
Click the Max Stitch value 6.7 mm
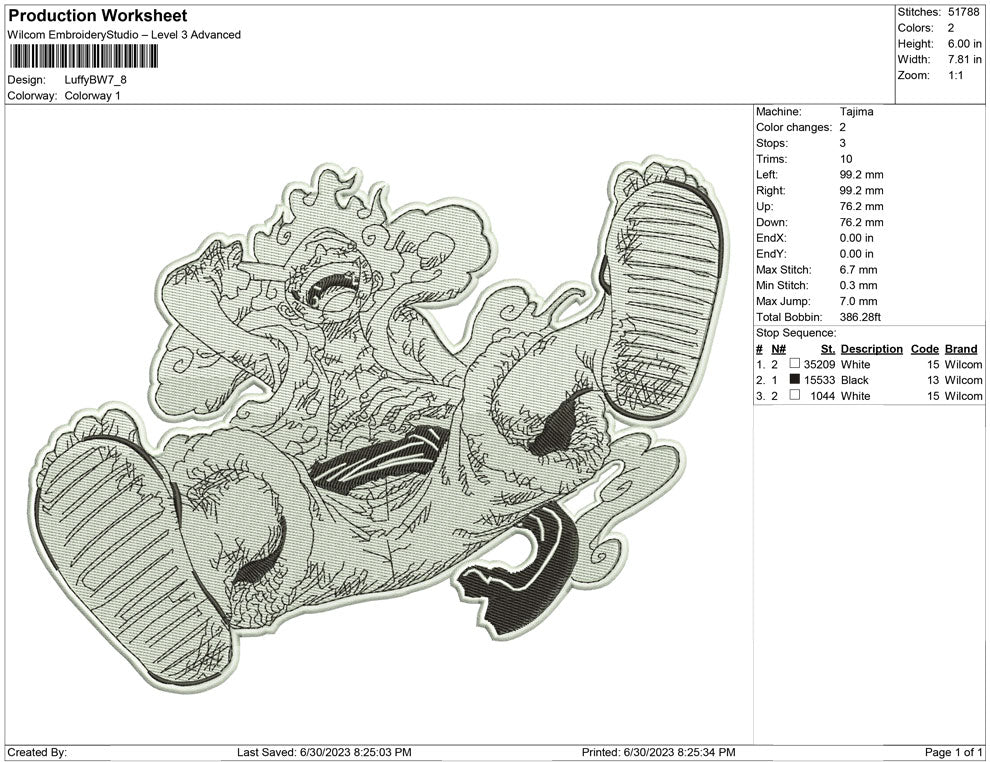858,270
